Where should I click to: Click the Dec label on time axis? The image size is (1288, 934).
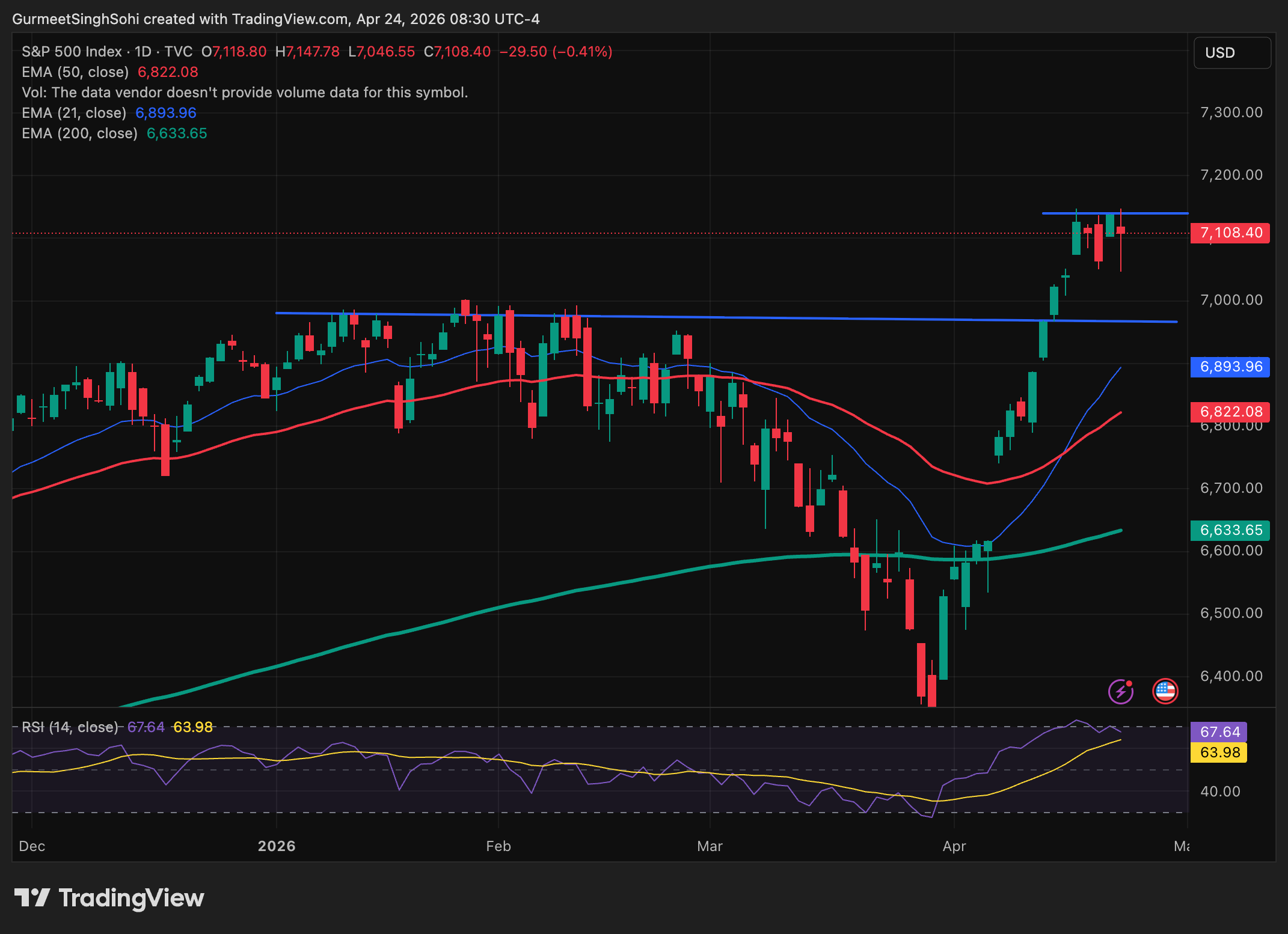tap(32, 846)
